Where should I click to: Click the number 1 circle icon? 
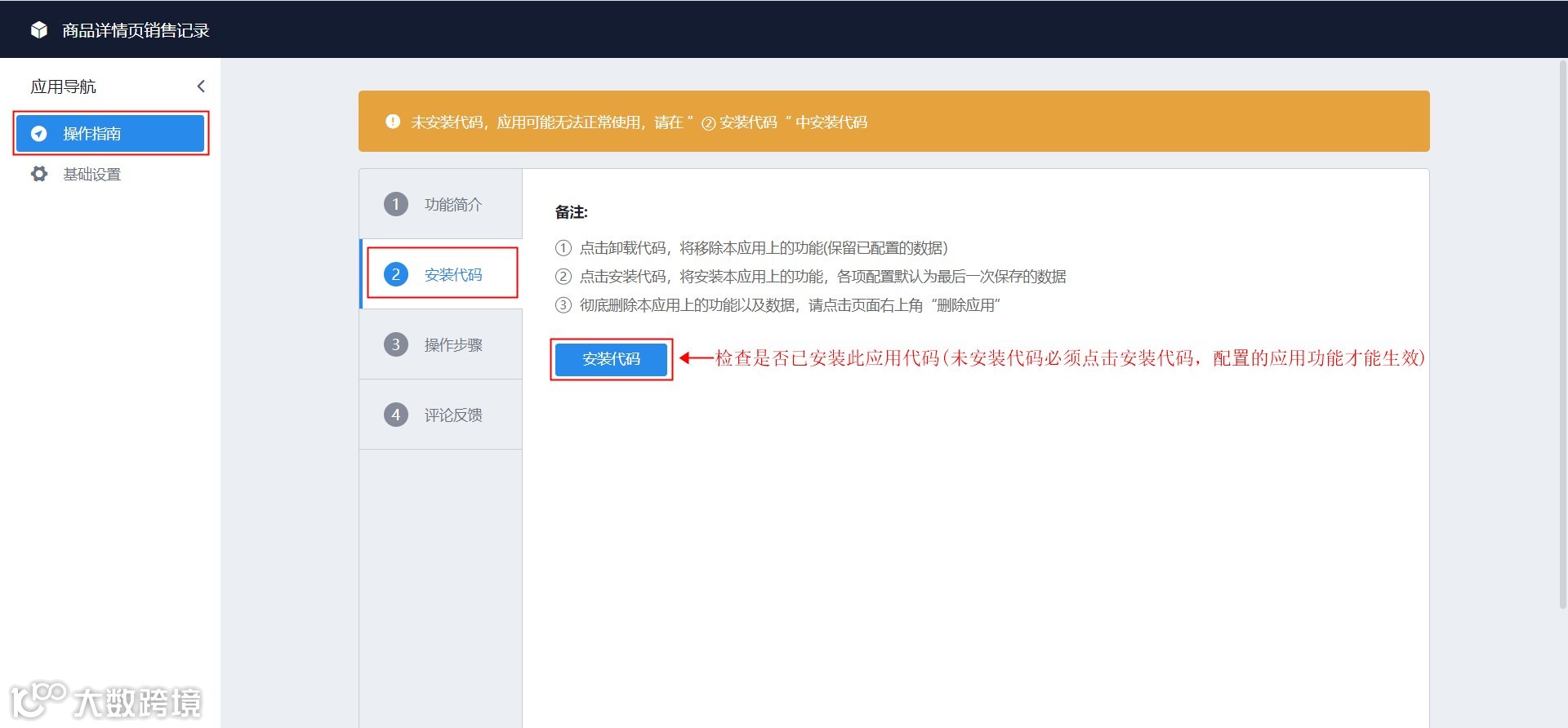tap(396, 204)
